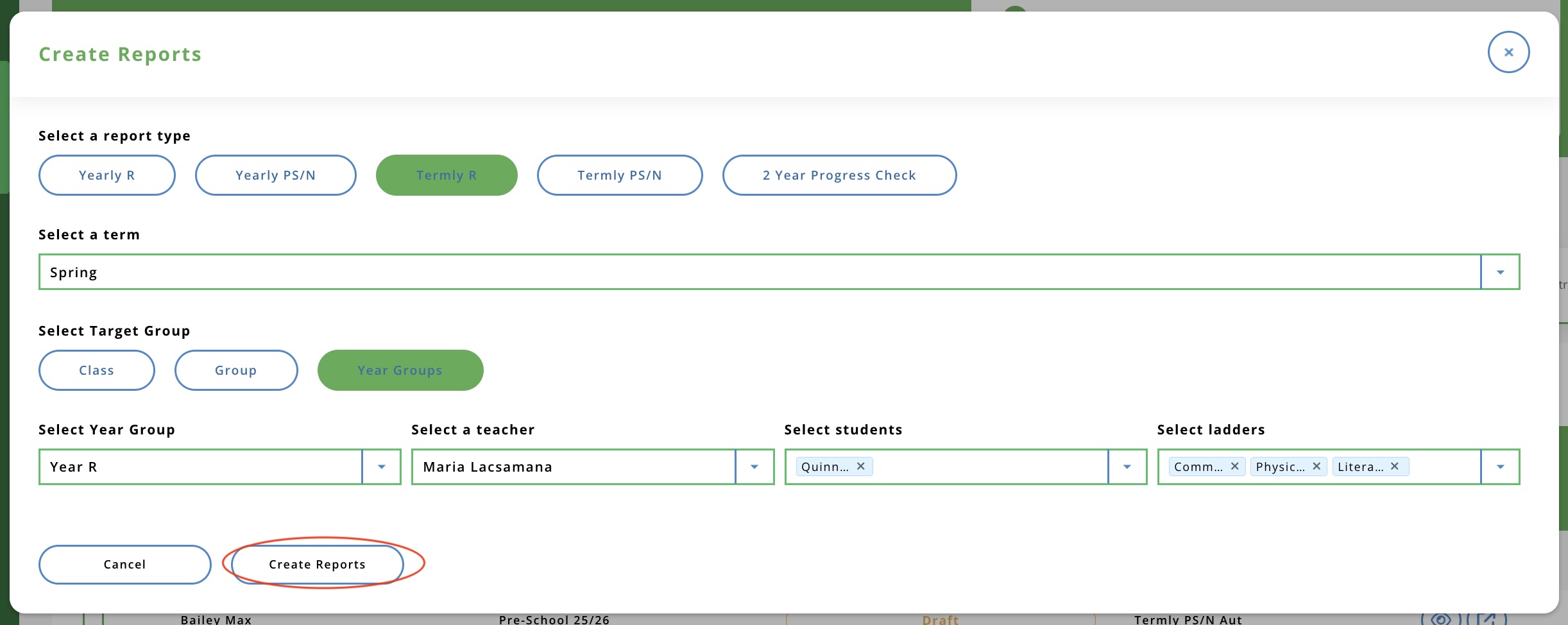This screenshot has width=1568, height=625.
Task: Close the Create Reports dialog with X
Action: coord(1508,52)
